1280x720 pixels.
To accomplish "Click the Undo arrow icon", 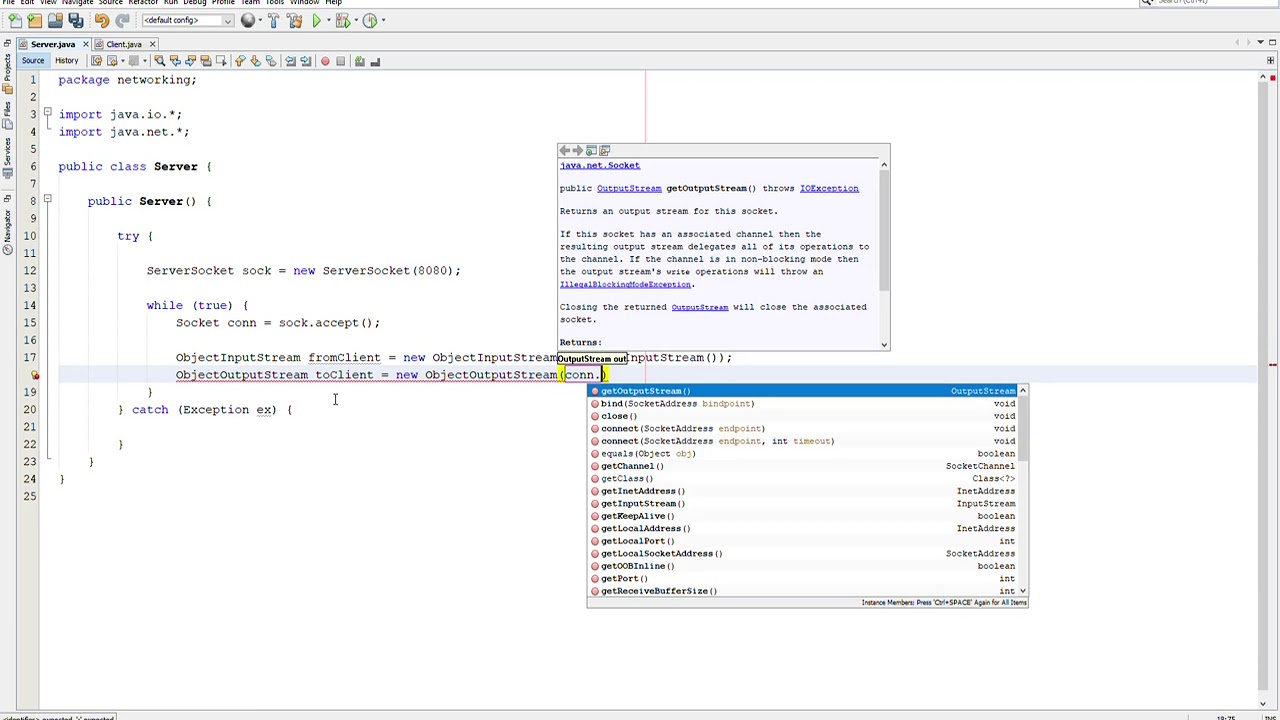I will [102, 20].
